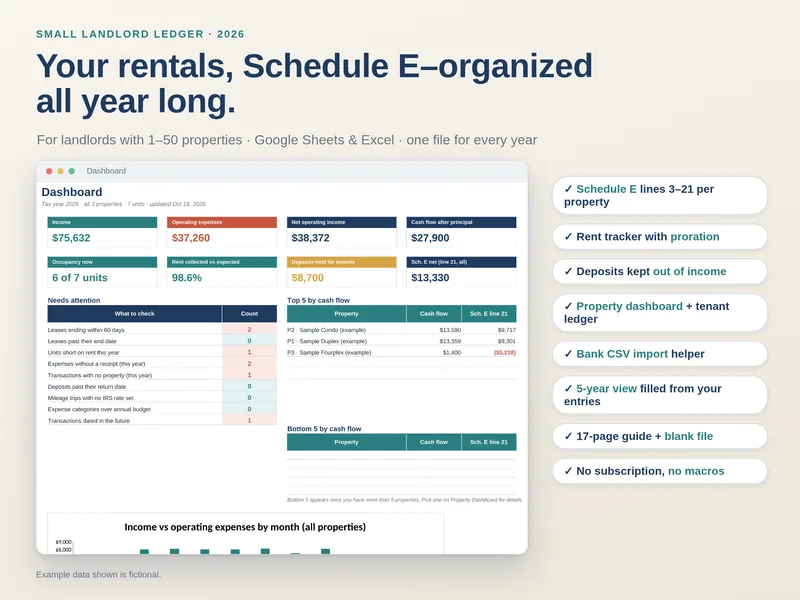The width and height of the screenshot is (800, 600).
Task: Click the 'Needs attention' section heading
Action: pyautogui.click(x=74, y=301)
